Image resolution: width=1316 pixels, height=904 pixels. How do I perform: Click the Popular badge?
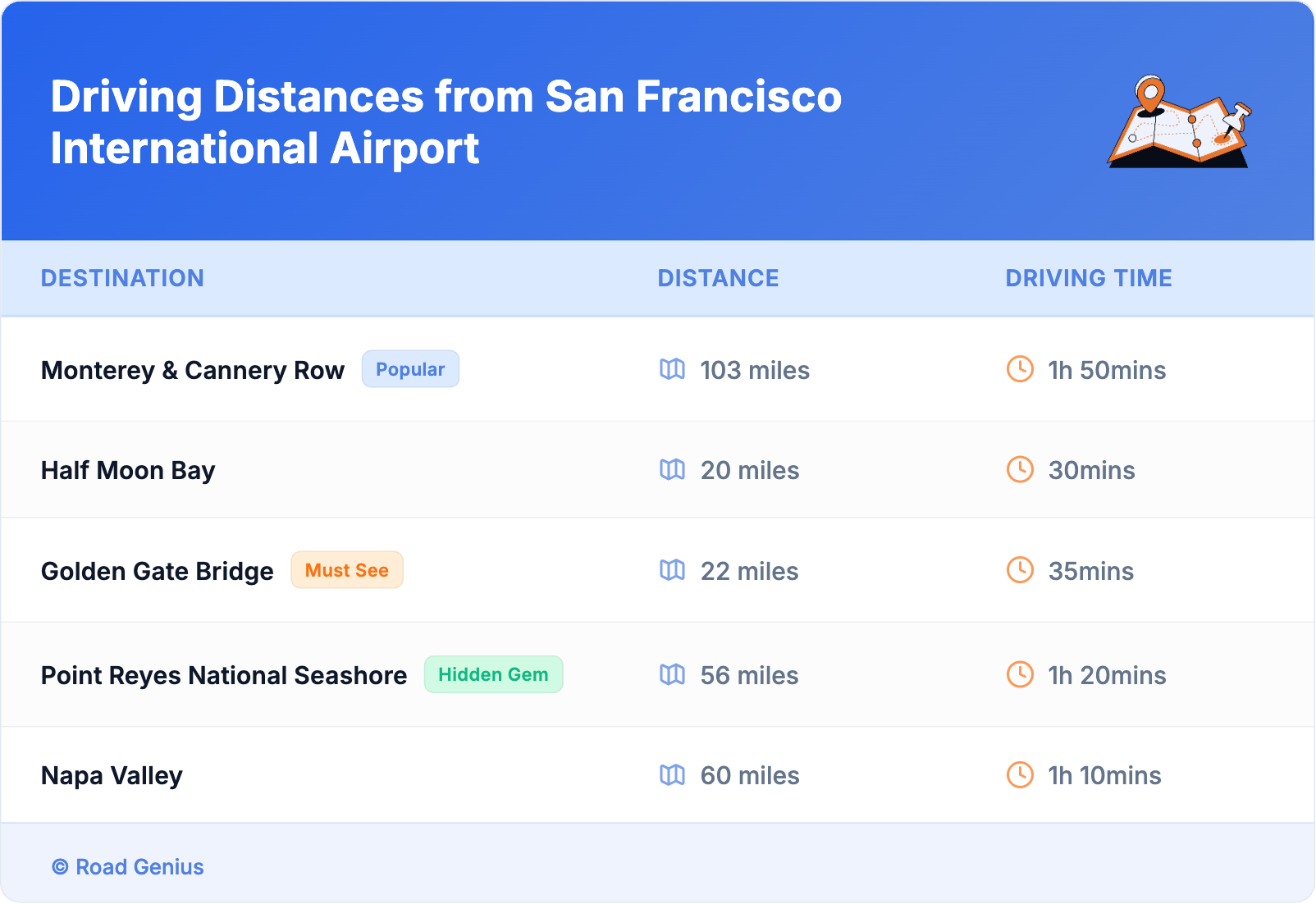(x=410, y=369)
